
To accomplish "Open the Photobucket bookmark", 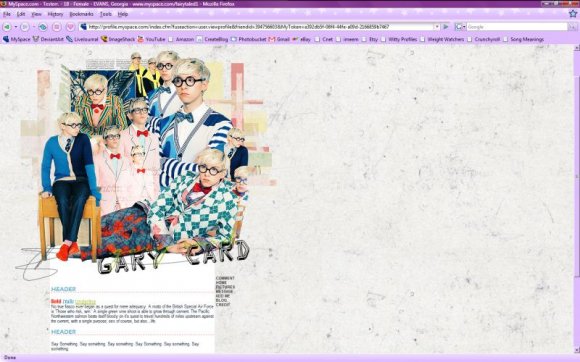I will point(248,39).
